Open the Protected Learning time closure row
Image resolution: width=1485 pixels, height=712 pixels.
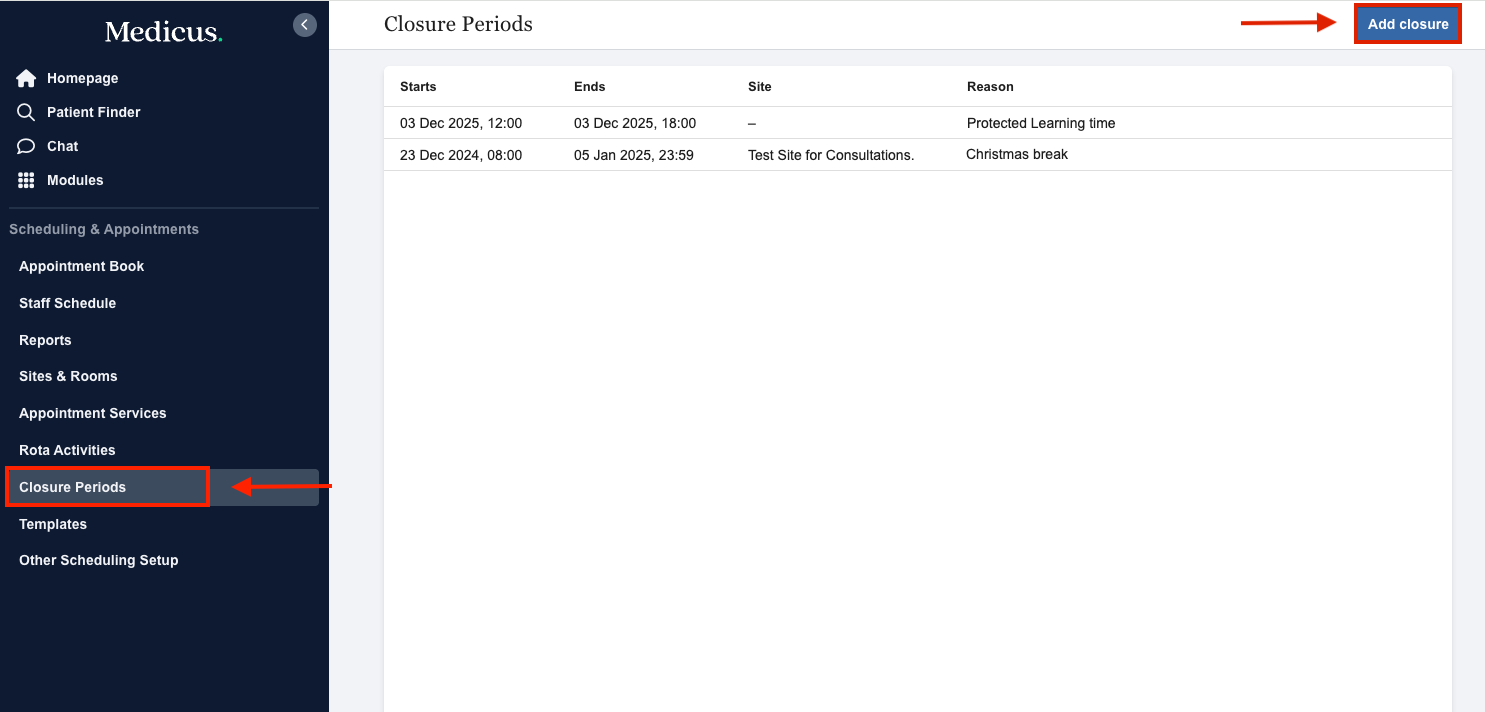click(1040, 123)
